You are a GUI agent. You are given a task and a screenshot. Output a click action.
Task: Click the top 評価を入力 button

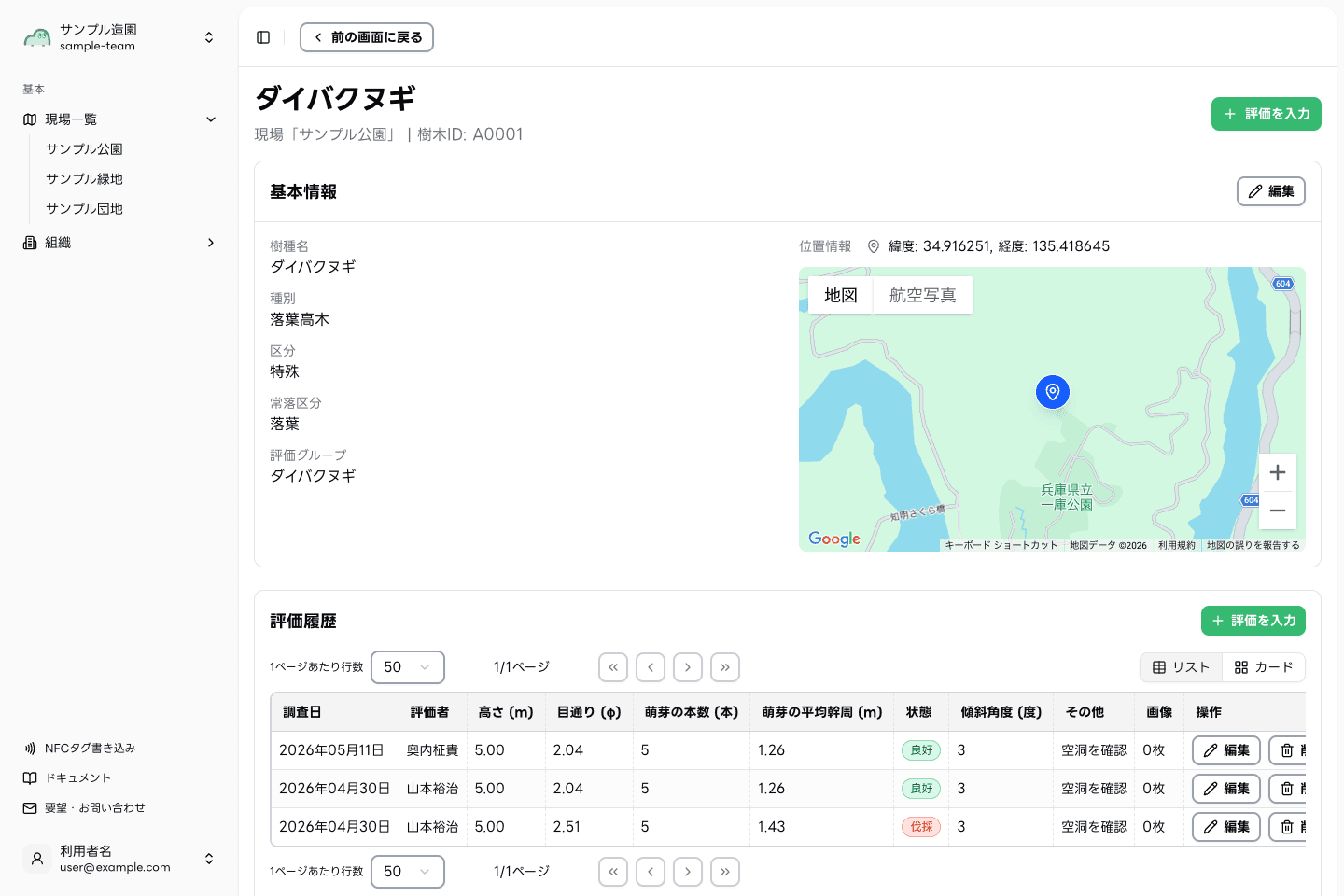[1266, 114]
